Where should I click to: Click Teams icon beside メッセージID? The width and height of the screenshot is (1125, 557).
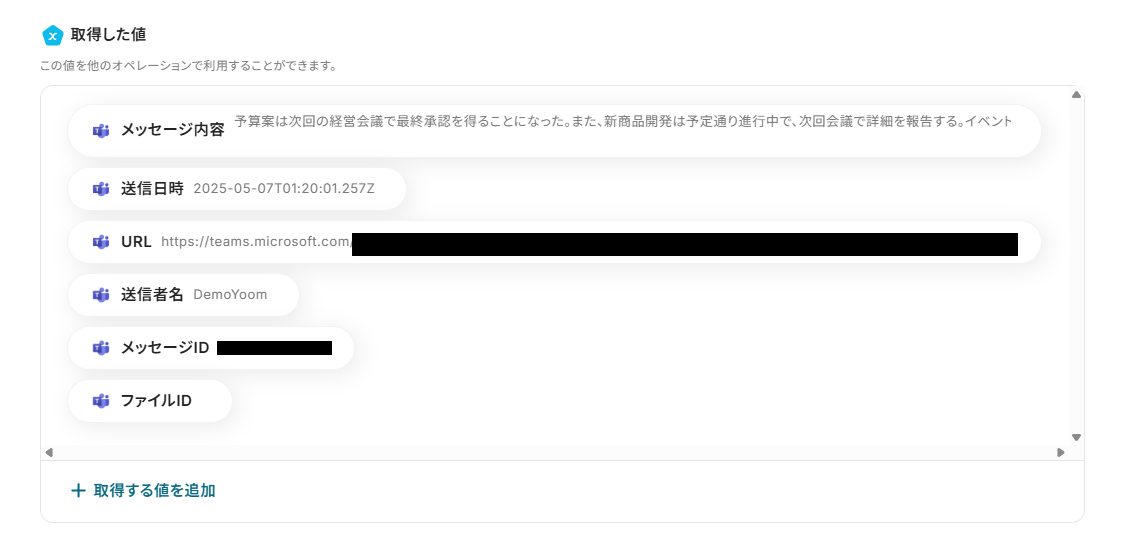coord(100,348)
